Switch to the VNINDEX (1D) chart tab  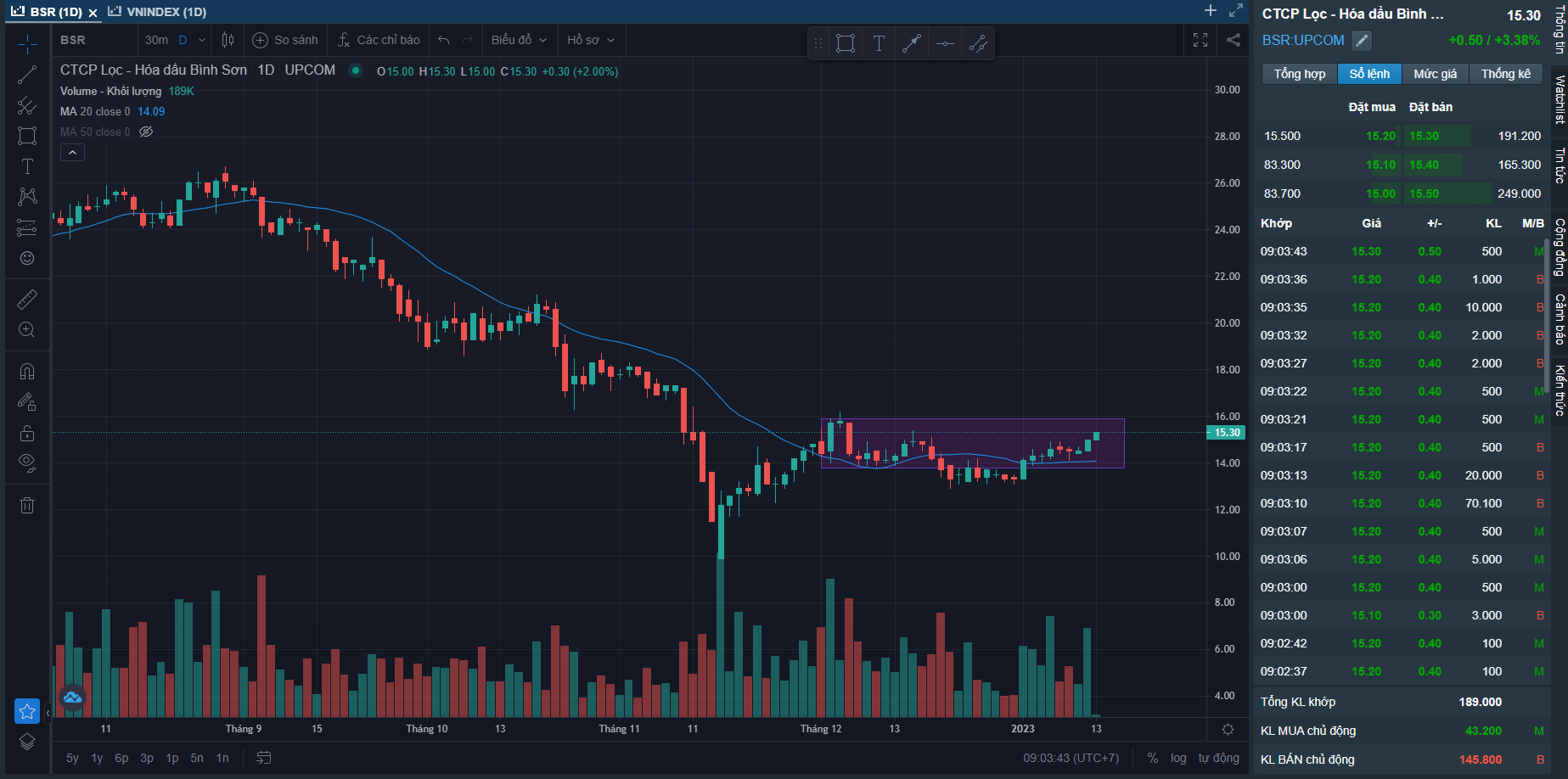(x=158, y=12)
